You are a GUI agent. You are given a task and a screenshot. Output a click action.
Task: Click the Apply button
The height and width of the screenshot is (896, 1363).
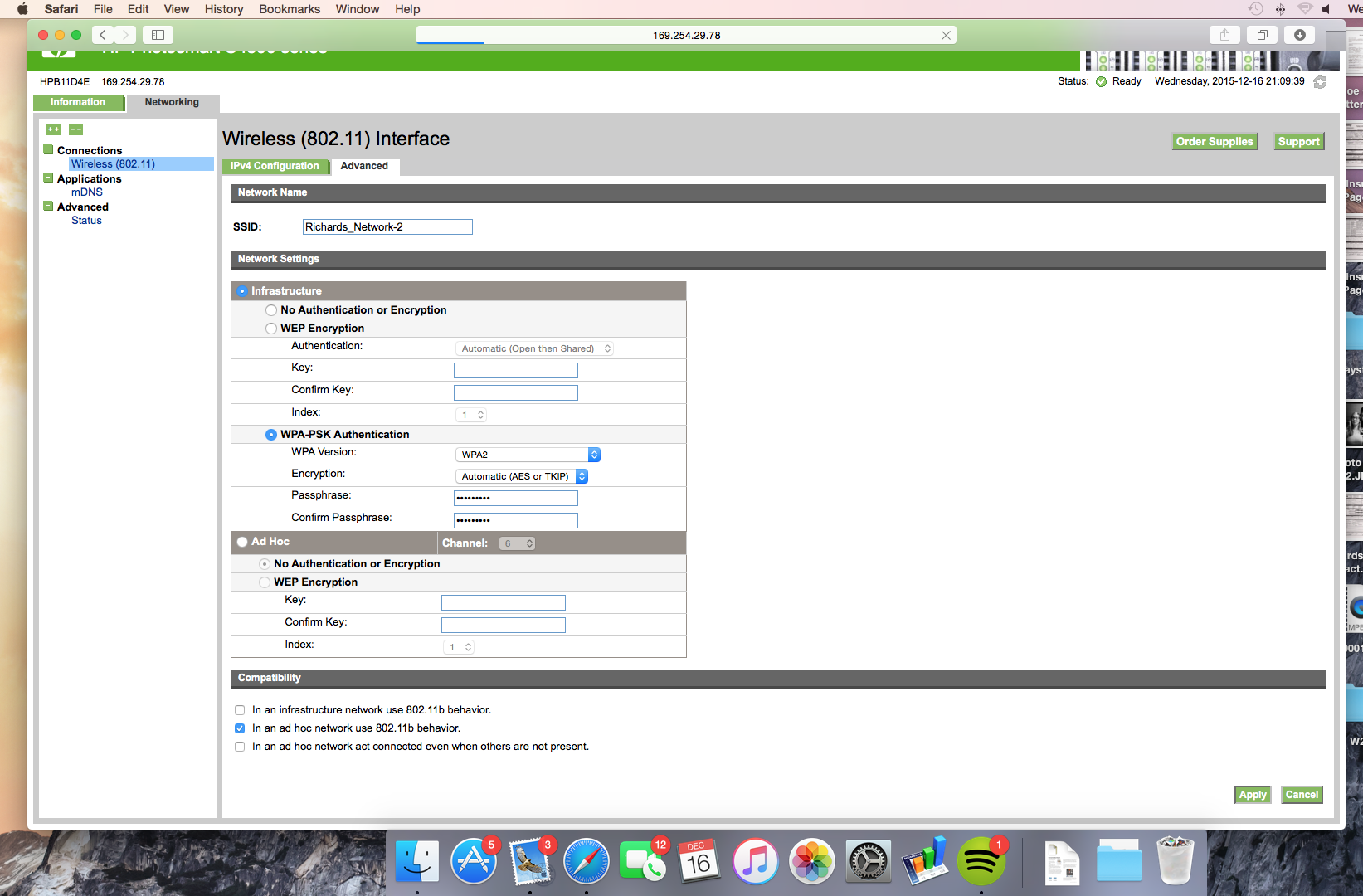pyautogui.click(x=1253, y=795)
